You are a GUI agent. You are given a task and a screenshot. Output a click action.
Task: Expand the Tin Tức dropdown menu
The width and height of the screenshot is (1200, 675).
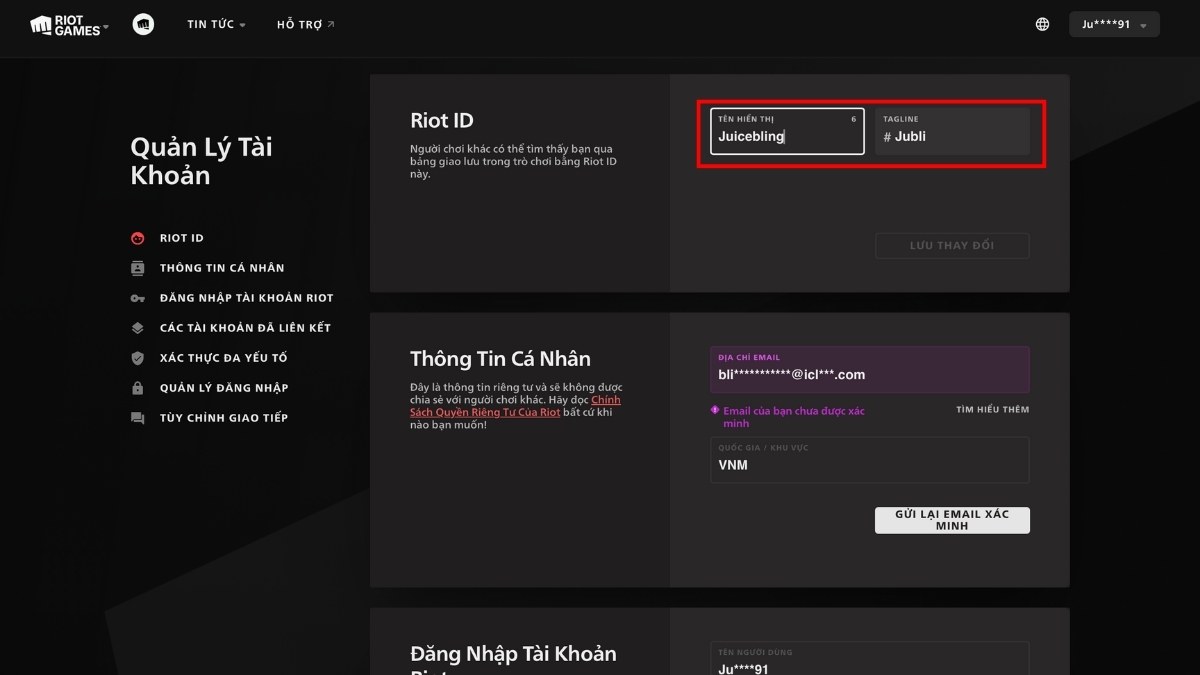216,24
